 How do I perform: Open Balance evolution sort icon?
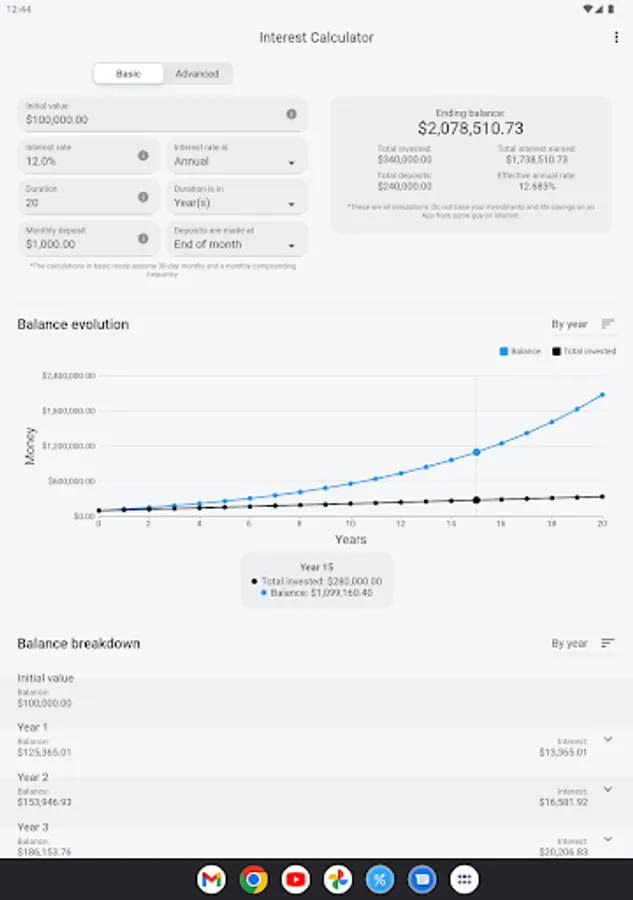click(x=608, y=324)
